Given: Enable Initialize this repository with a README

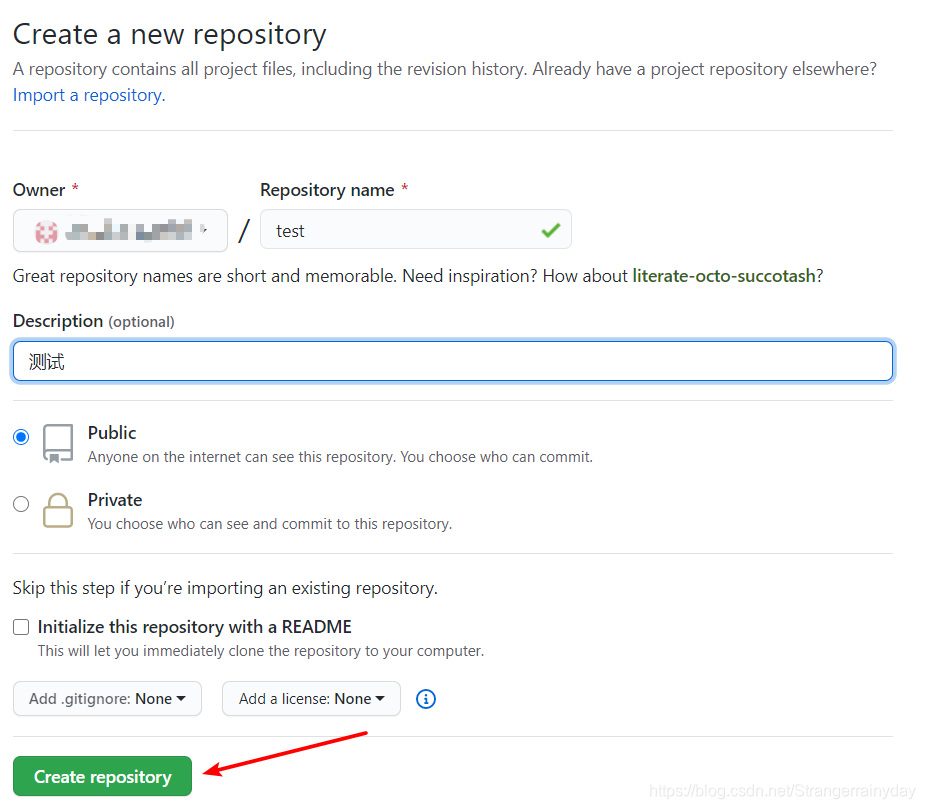Looking at the screenshot, I should 21,627.
